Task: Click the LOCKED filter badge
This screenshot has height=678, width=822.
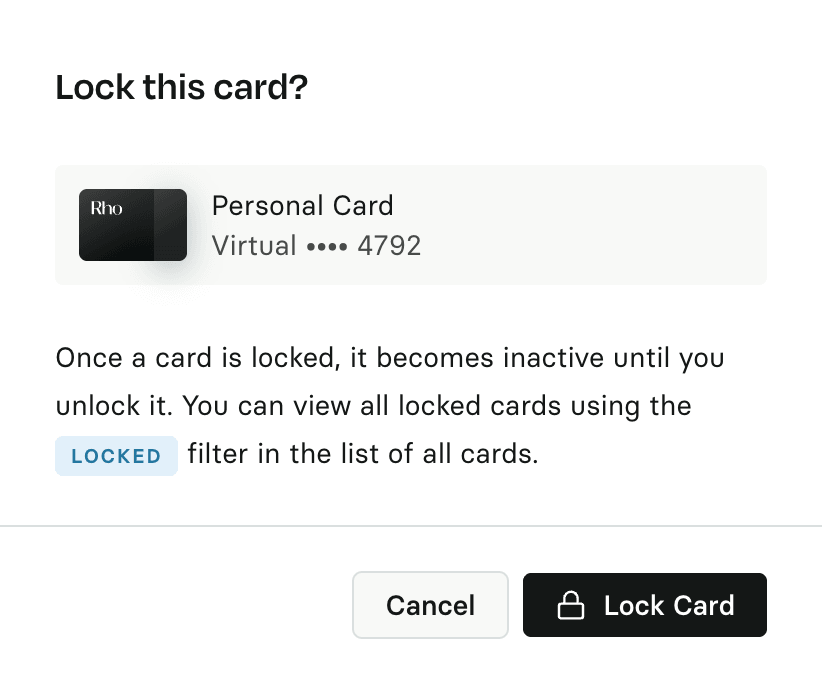Action: point(116,456)
